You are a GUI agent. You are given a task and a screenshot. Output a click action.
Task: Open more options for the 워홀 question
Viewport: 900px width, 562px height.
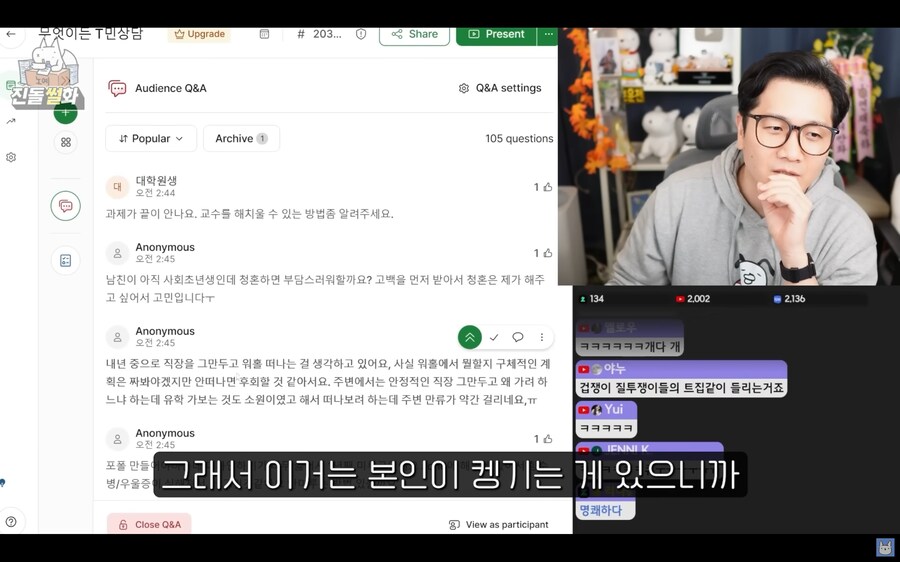541,338
